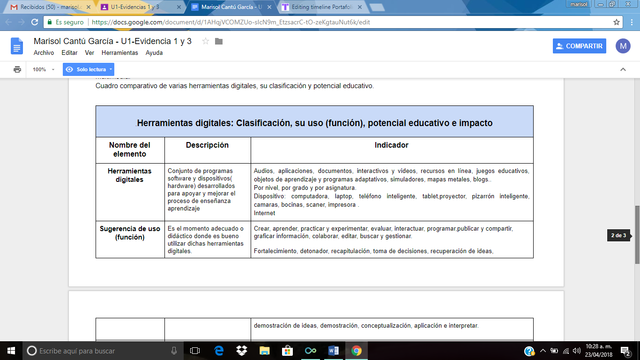Open File Explorer from taskbar
The image size is (640, 360).
(x=264, y=351)
